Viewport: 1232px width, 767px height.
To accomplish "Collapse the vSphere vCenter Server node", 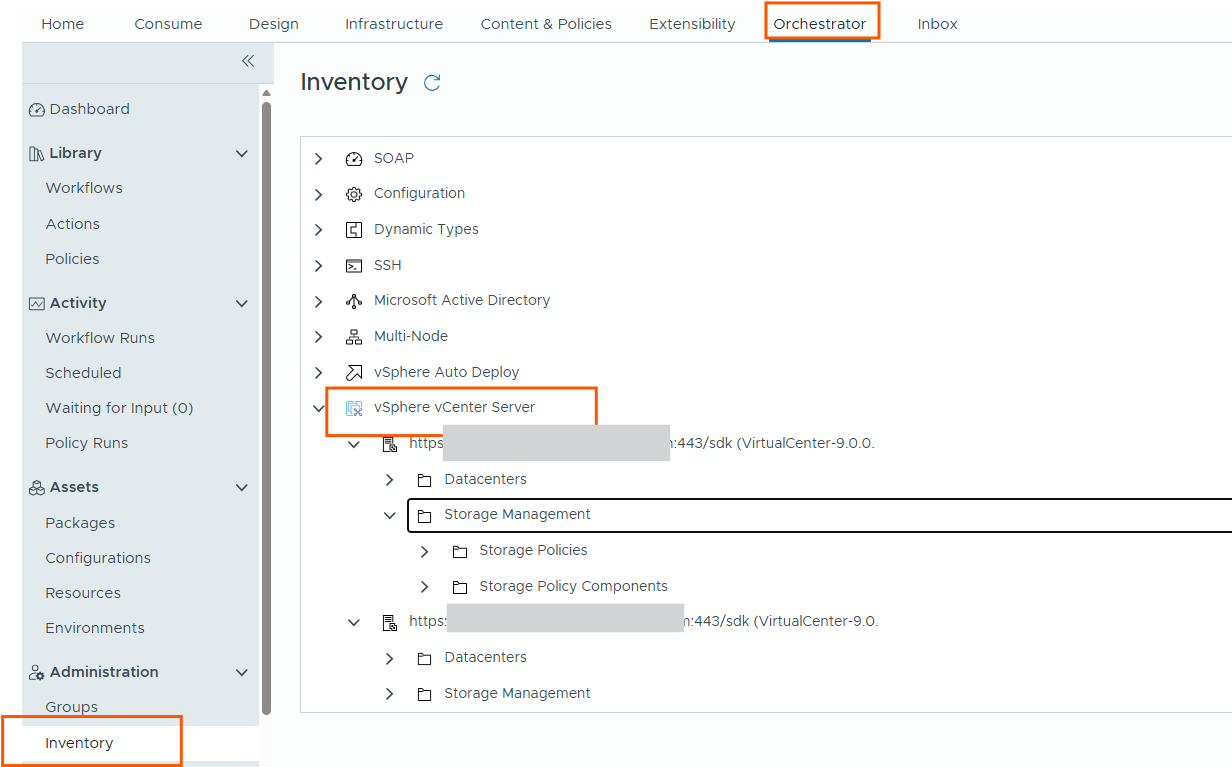I will coord(319,408).
